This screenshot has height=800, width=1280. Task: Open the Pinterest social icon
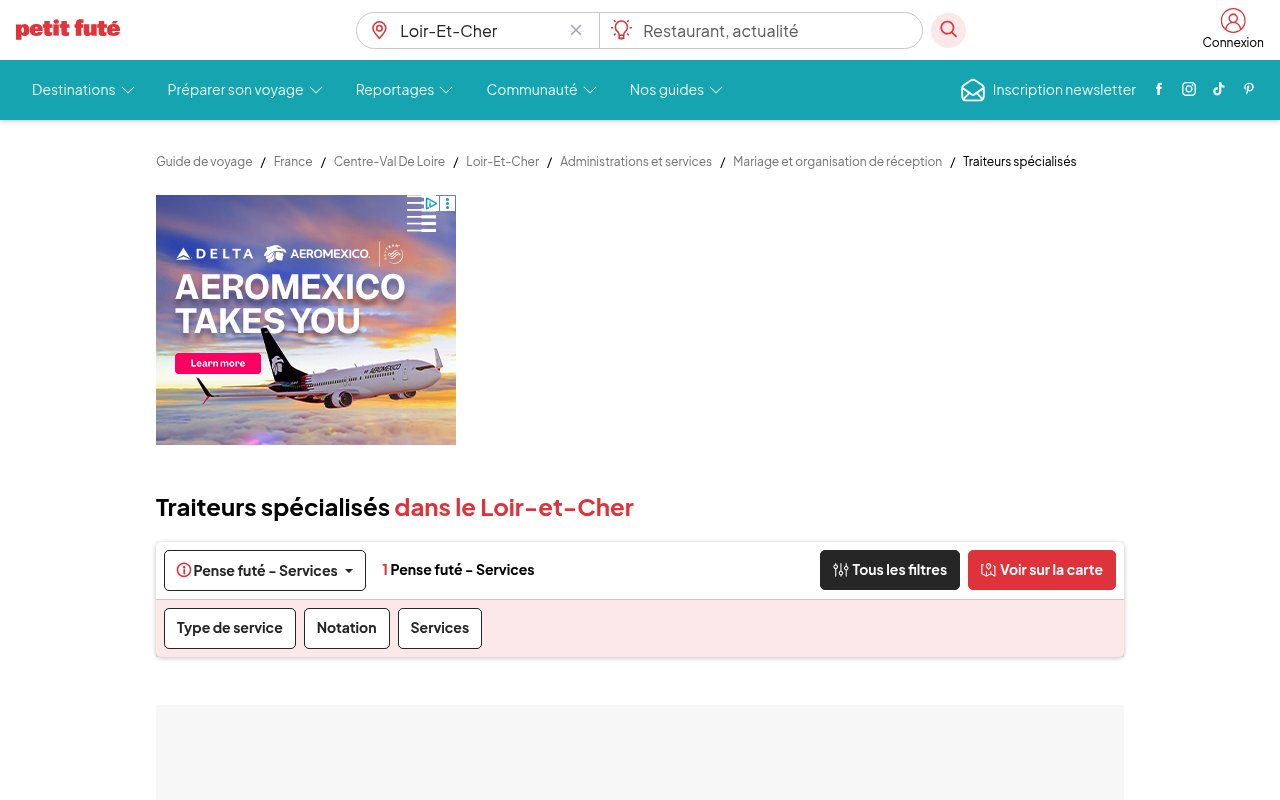click(x=1249, y=89)
